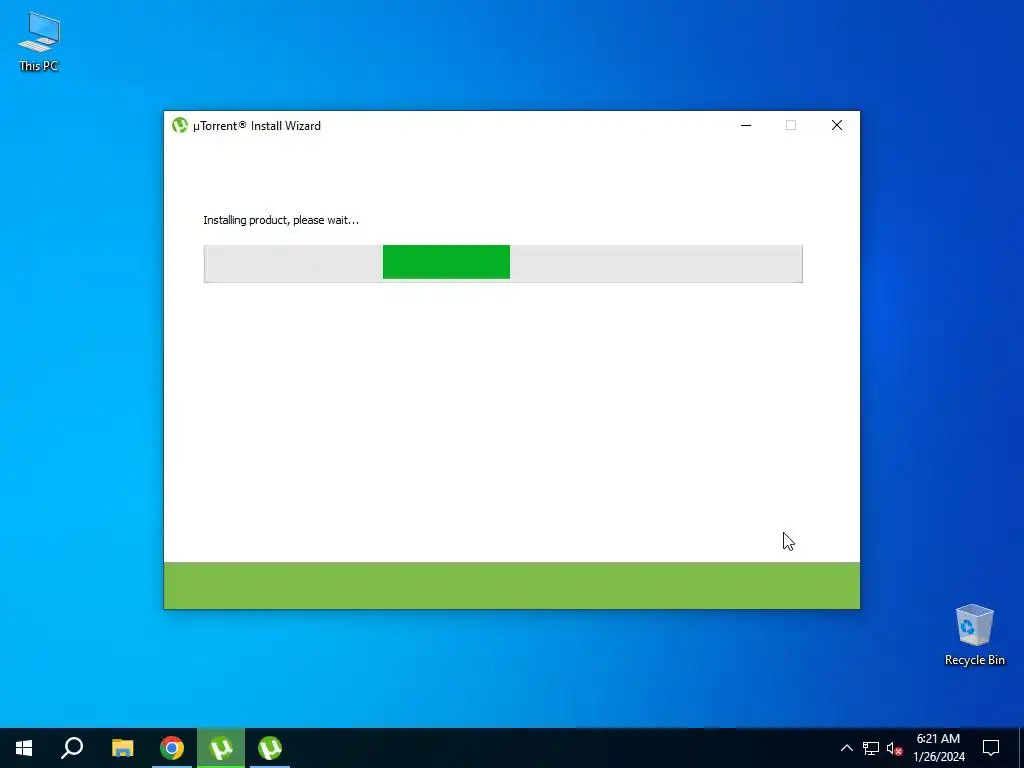
Task: Launch File Explorer from the taskbar
Action: pyautogui.click(x=122, y=748)
